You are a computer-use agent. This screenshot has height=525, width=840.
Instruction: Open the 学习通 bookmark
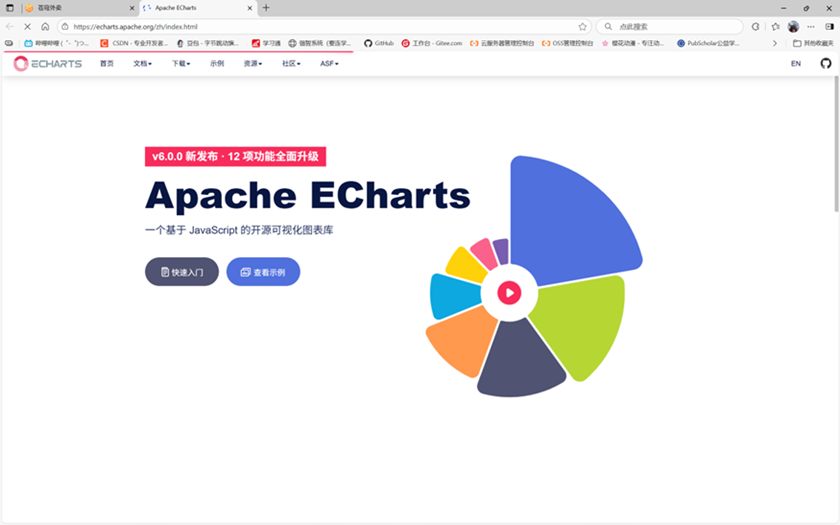click(x=266, y=43)
